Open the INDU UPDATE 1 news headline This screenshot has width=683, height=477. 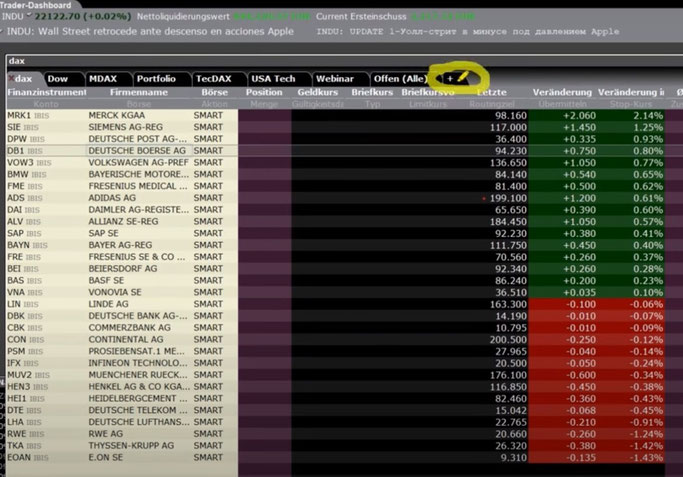468,31
